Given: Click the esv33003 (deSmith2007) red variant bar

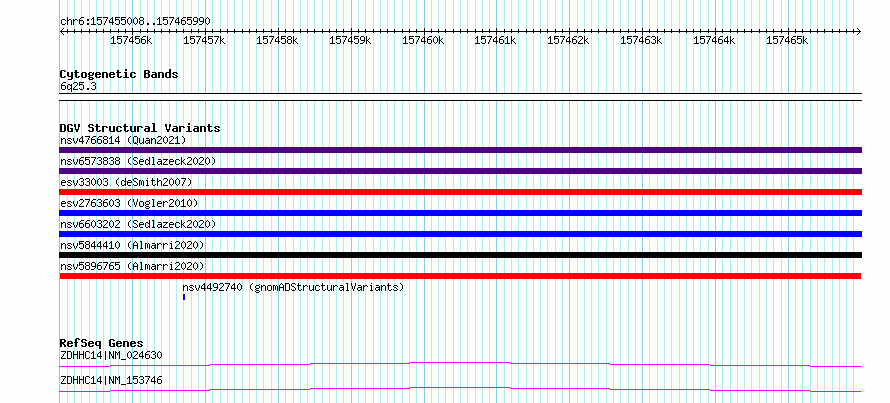Looking at the screenshot, I should (460, 192).
